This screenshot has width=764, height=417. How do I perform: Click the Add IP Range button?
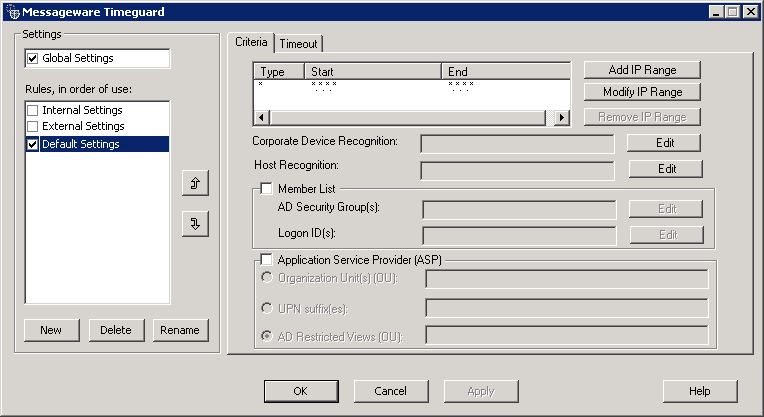[x=642, y=70]
